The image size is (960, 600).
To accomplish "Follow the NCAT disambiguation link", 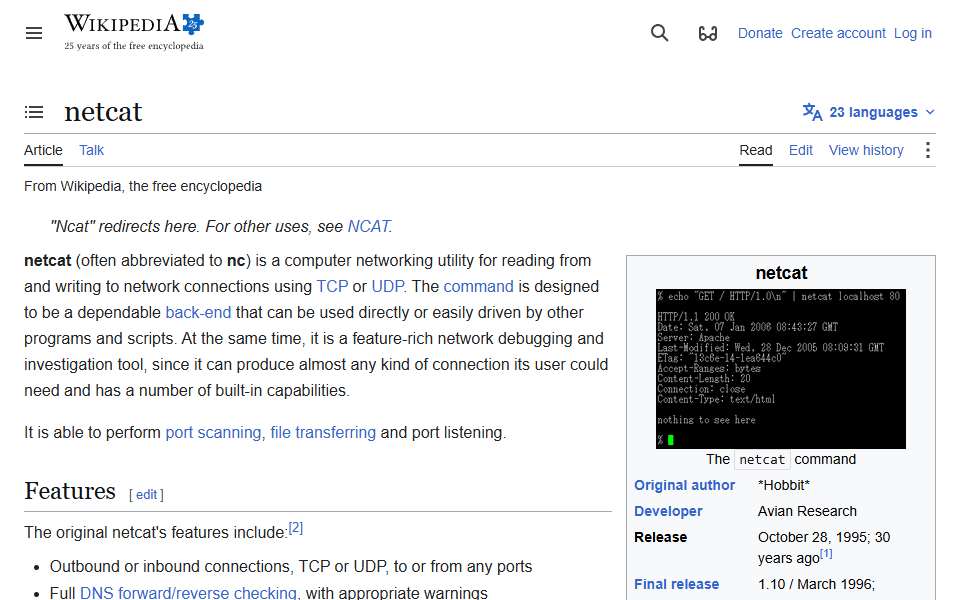I will coord(369,227).
